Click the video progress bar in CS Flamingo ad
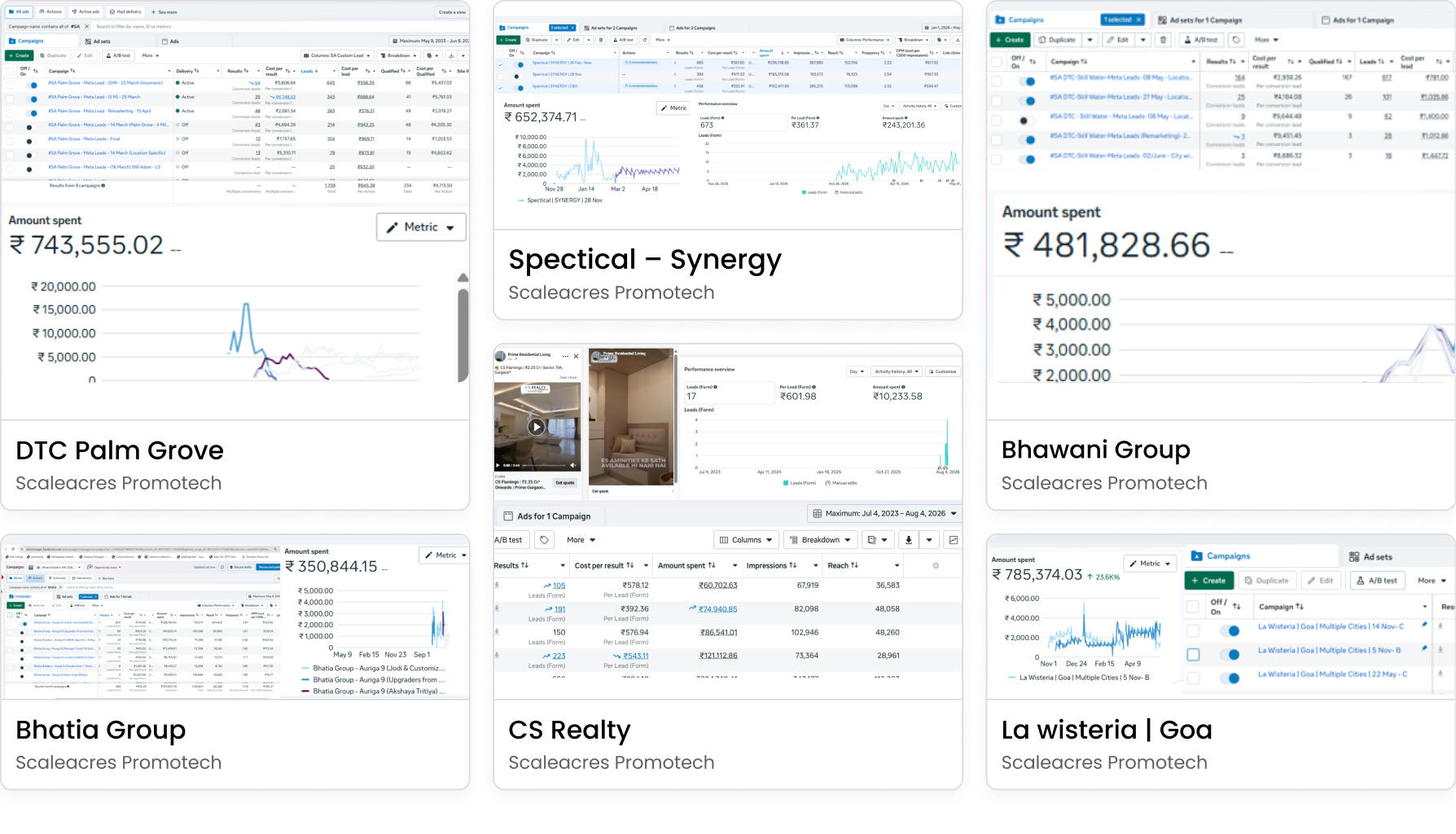 (546, 465)
